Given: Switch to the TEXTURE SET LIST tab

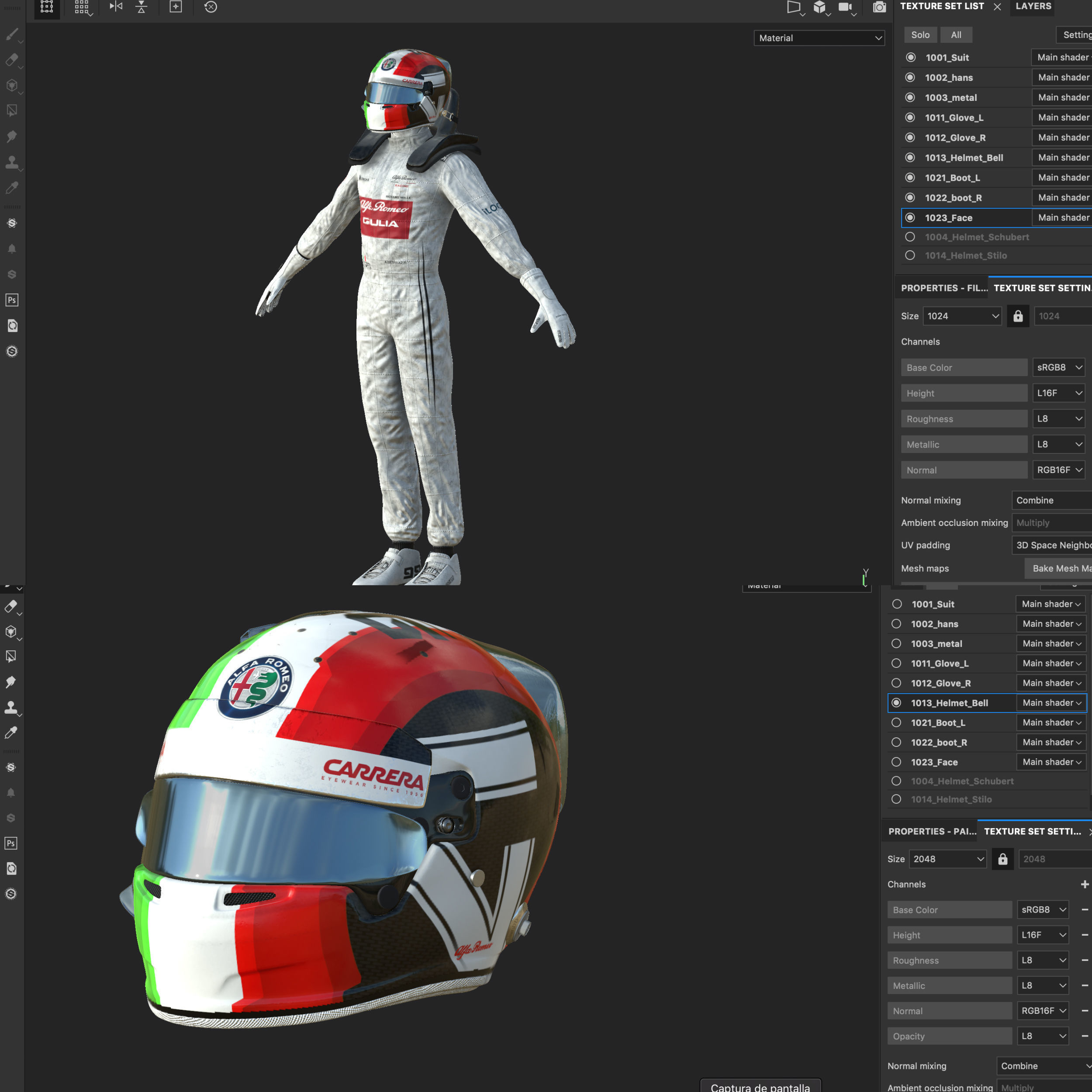Looking at the screenshot, I should tap(942, 6).
